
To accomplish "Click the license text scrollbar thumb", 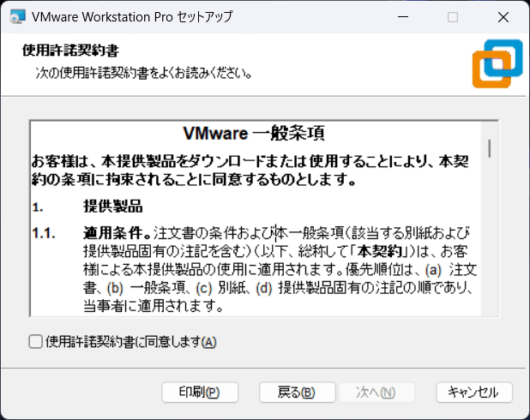I will [x=489, y=148].
